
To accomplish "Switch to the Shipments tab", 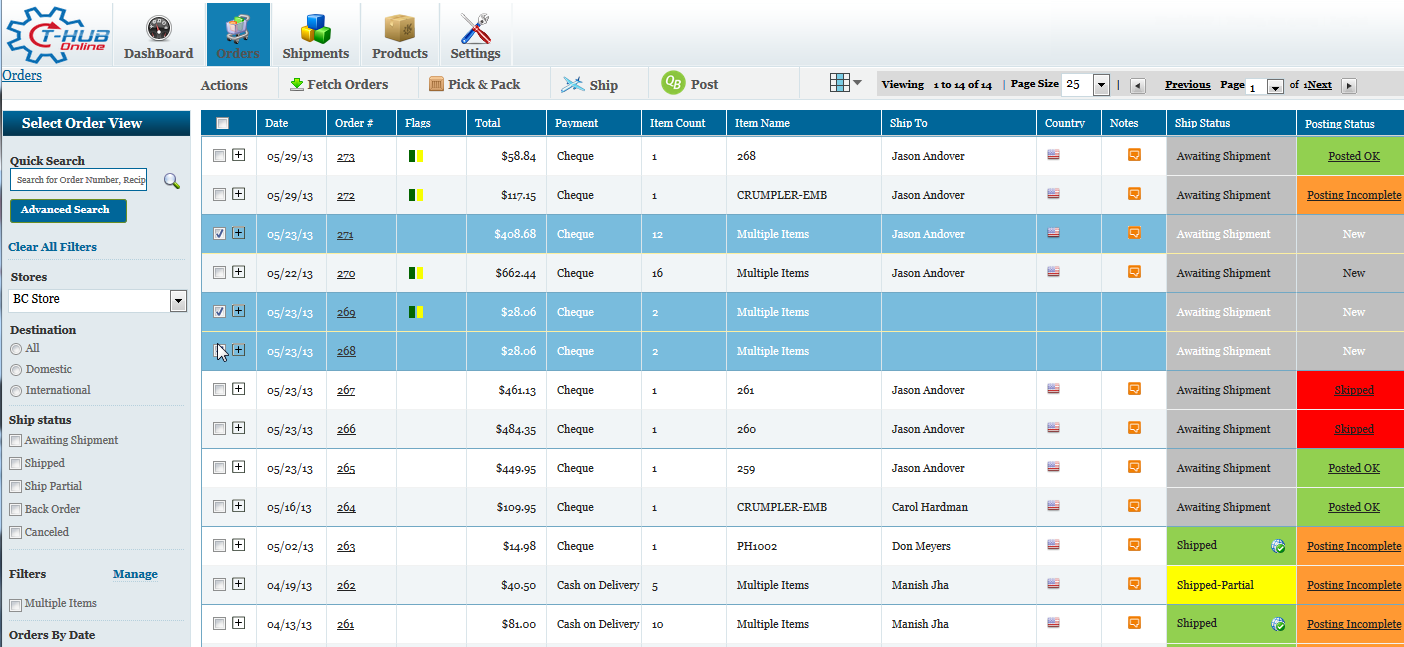I will point(315,35).
